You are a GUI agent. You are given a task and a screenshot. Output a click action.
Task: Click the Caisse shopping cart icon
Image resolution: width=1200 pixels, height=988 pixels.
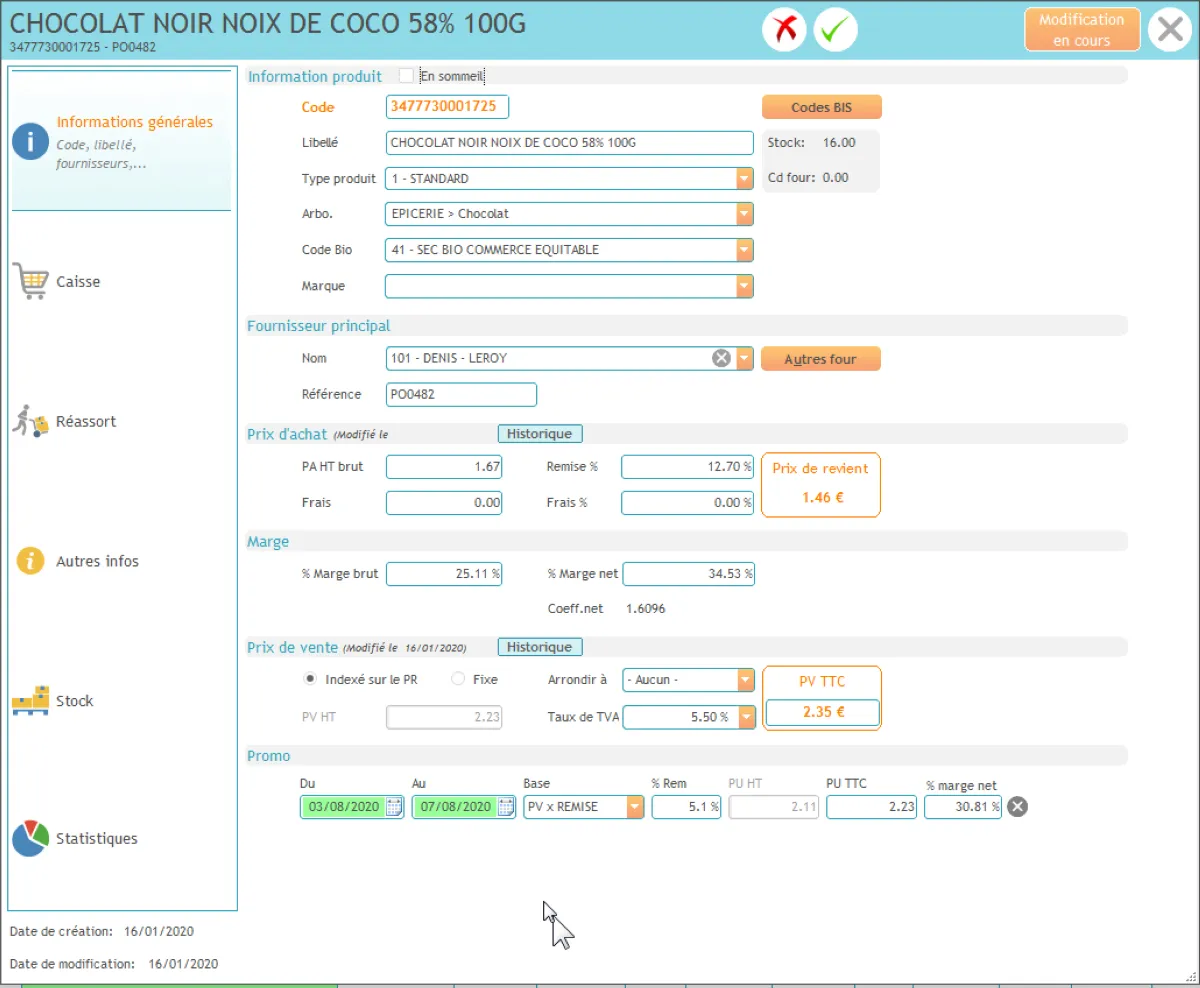(30, 281)
